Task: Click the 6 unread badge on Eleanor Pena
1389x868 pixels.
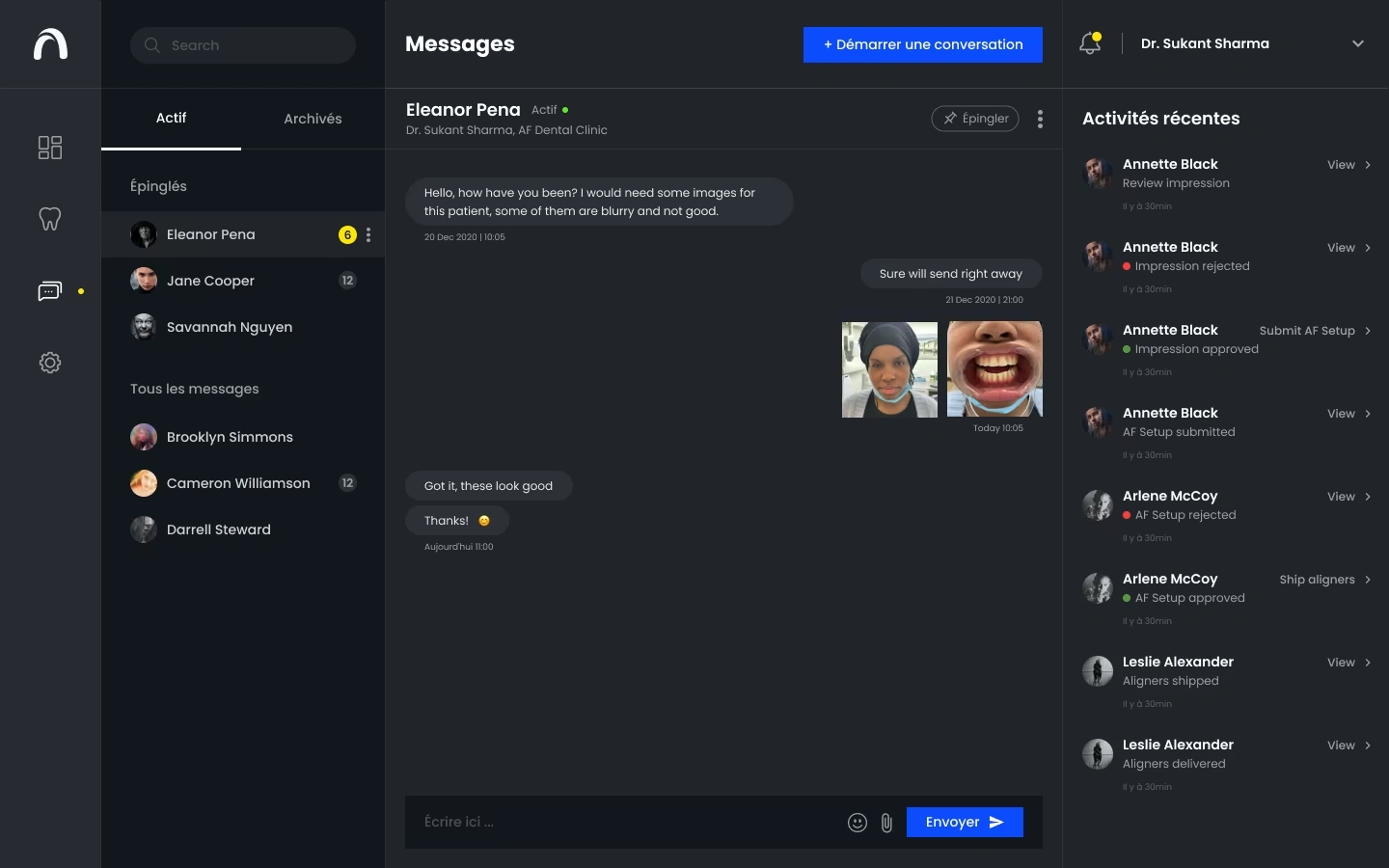Action: coord(347,234)
